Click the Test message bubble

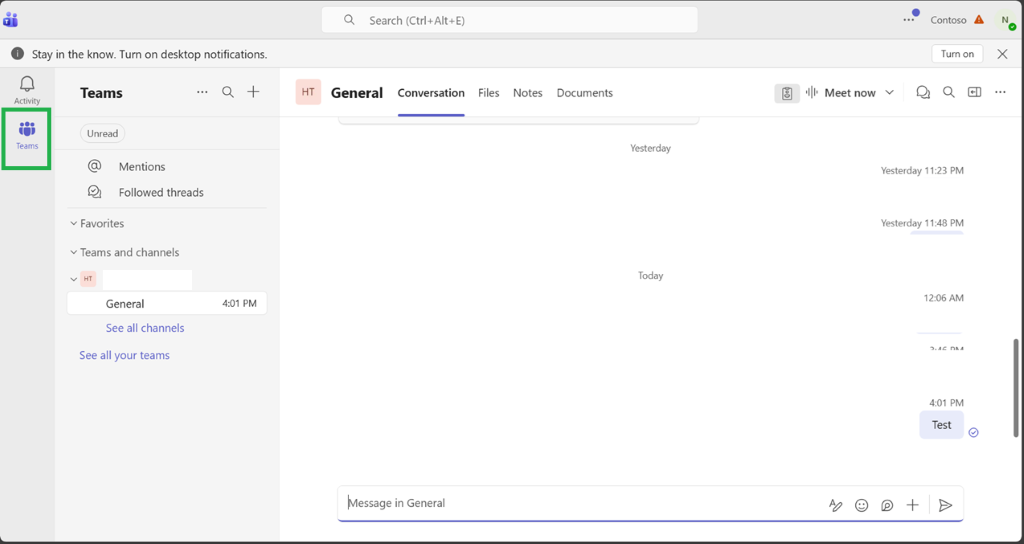941,424
